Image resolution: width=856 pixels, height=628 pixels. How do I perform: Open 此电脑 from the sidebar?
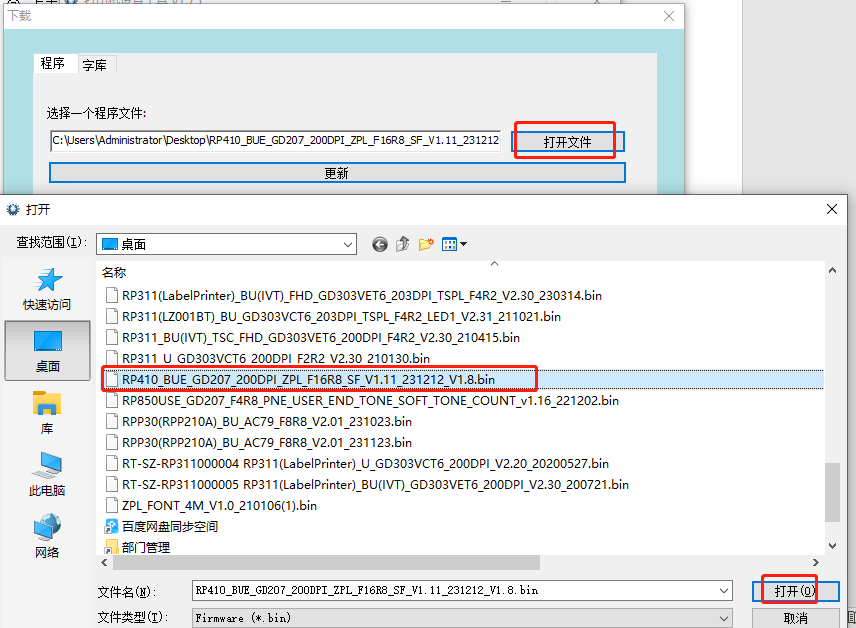click(47, 473)
